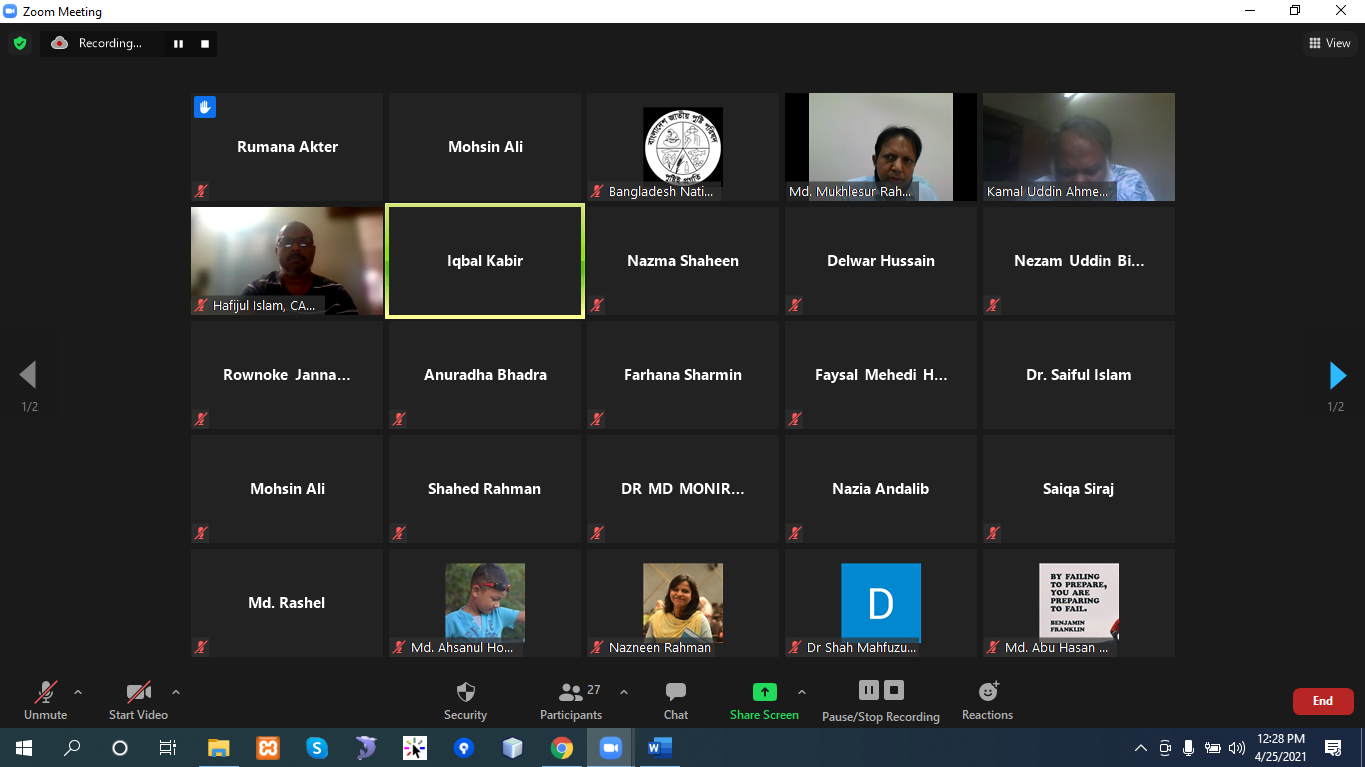This screenshot has height=767, width=1365.
Task: Open the Chat panel
Action: point(676,700)
